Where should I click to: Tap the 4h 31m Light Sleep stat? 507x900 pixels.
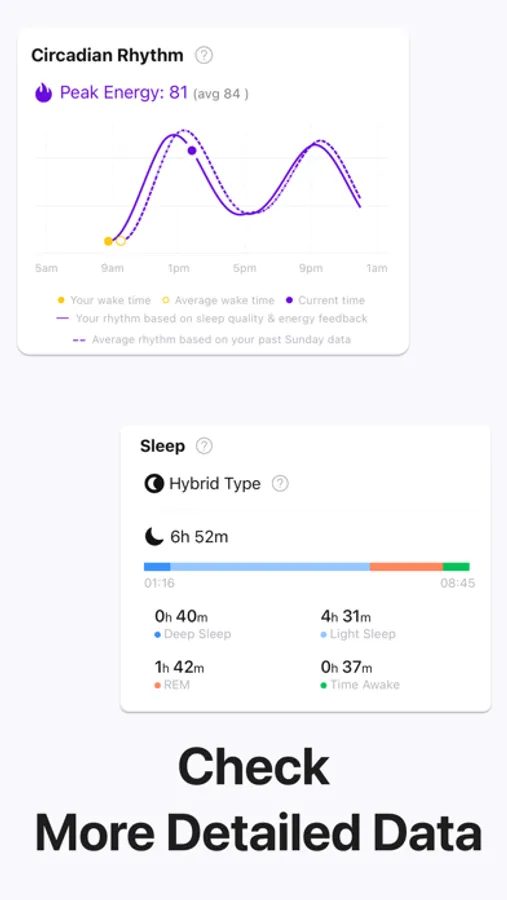tap(346, 616)
